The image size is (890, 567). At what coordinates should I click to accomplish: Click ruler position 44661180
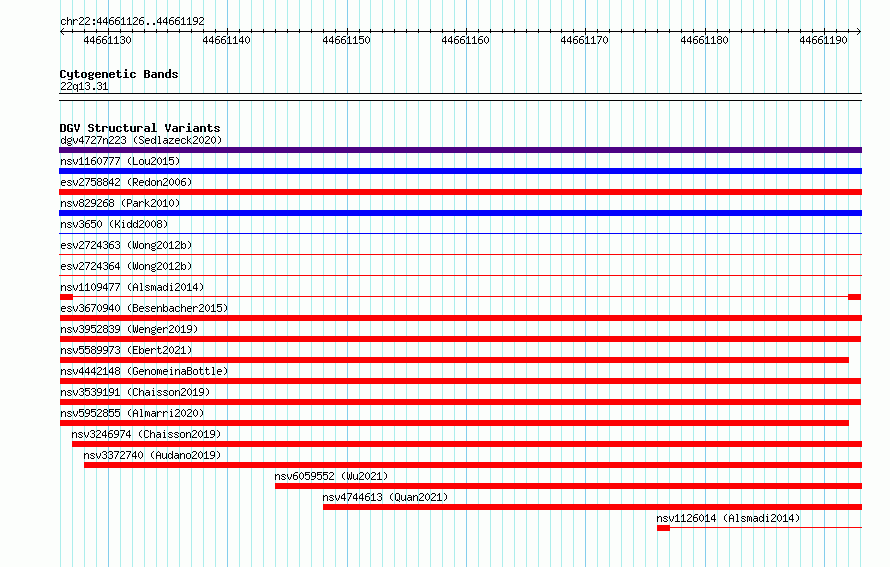(x=704, y=40)
